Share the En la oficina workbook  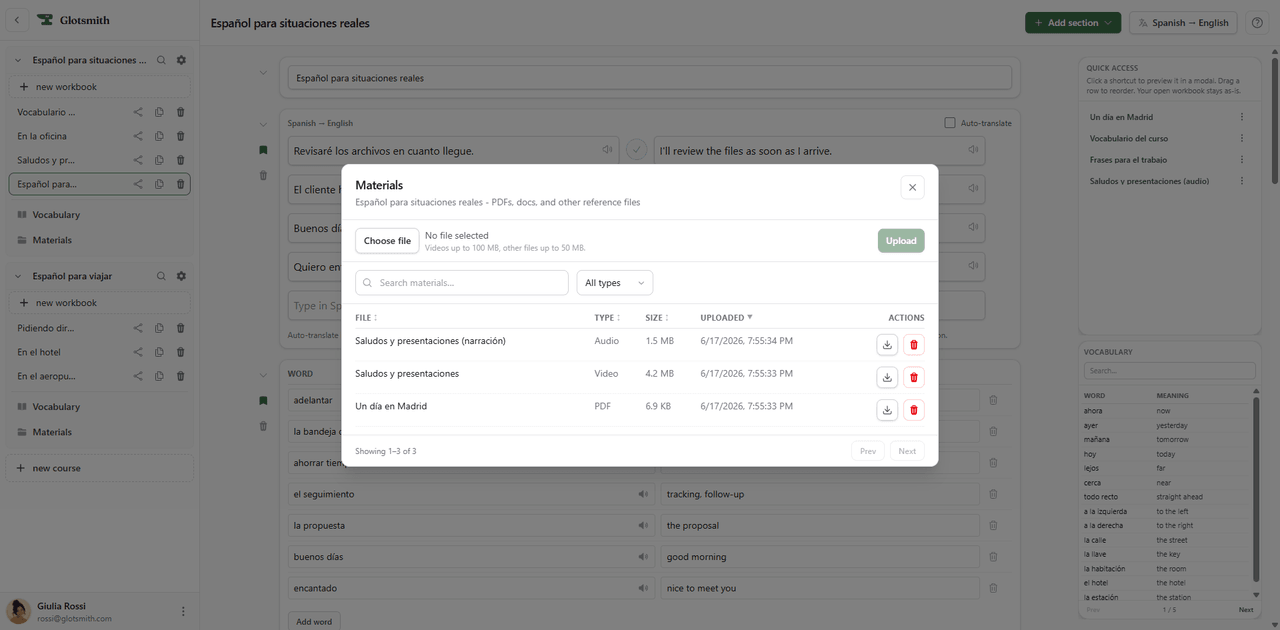(x=138, y=136)
